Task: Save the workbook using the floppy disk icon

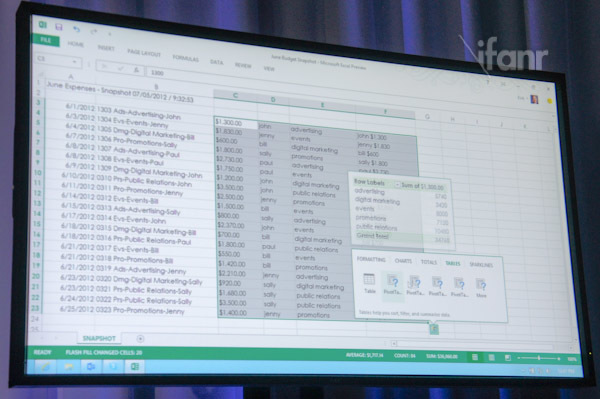Action: coord(59,27)
